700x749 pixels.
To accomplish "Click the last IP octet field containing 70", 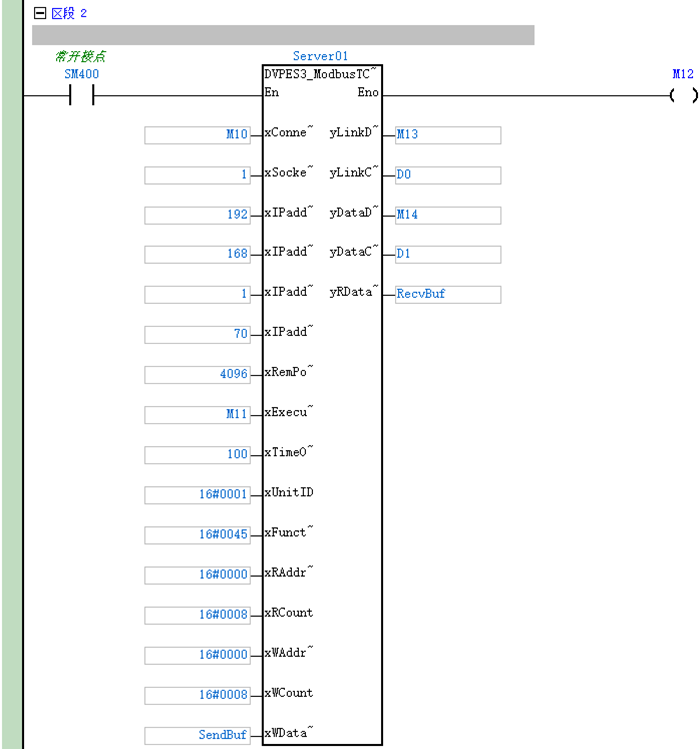I will tap(197, 335).
